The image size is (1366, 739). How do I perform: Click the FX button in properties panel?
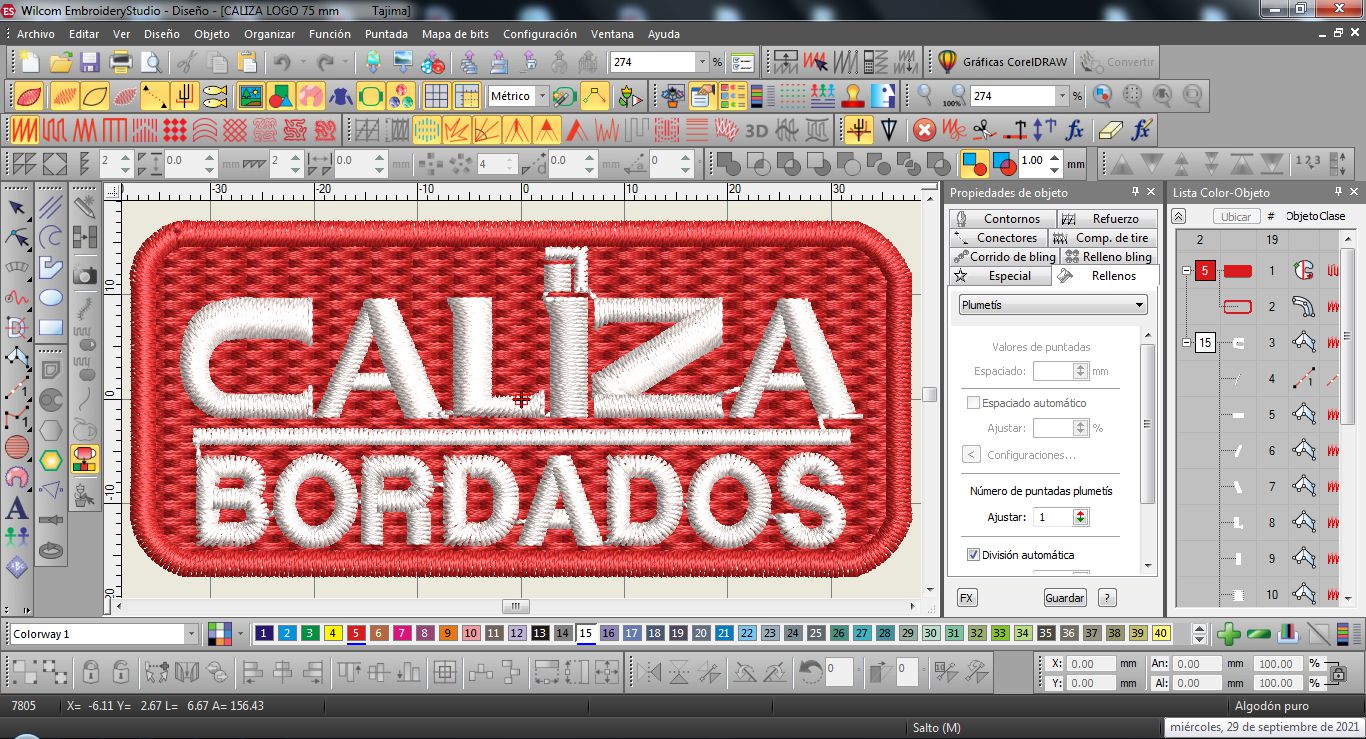click(966, 598)
